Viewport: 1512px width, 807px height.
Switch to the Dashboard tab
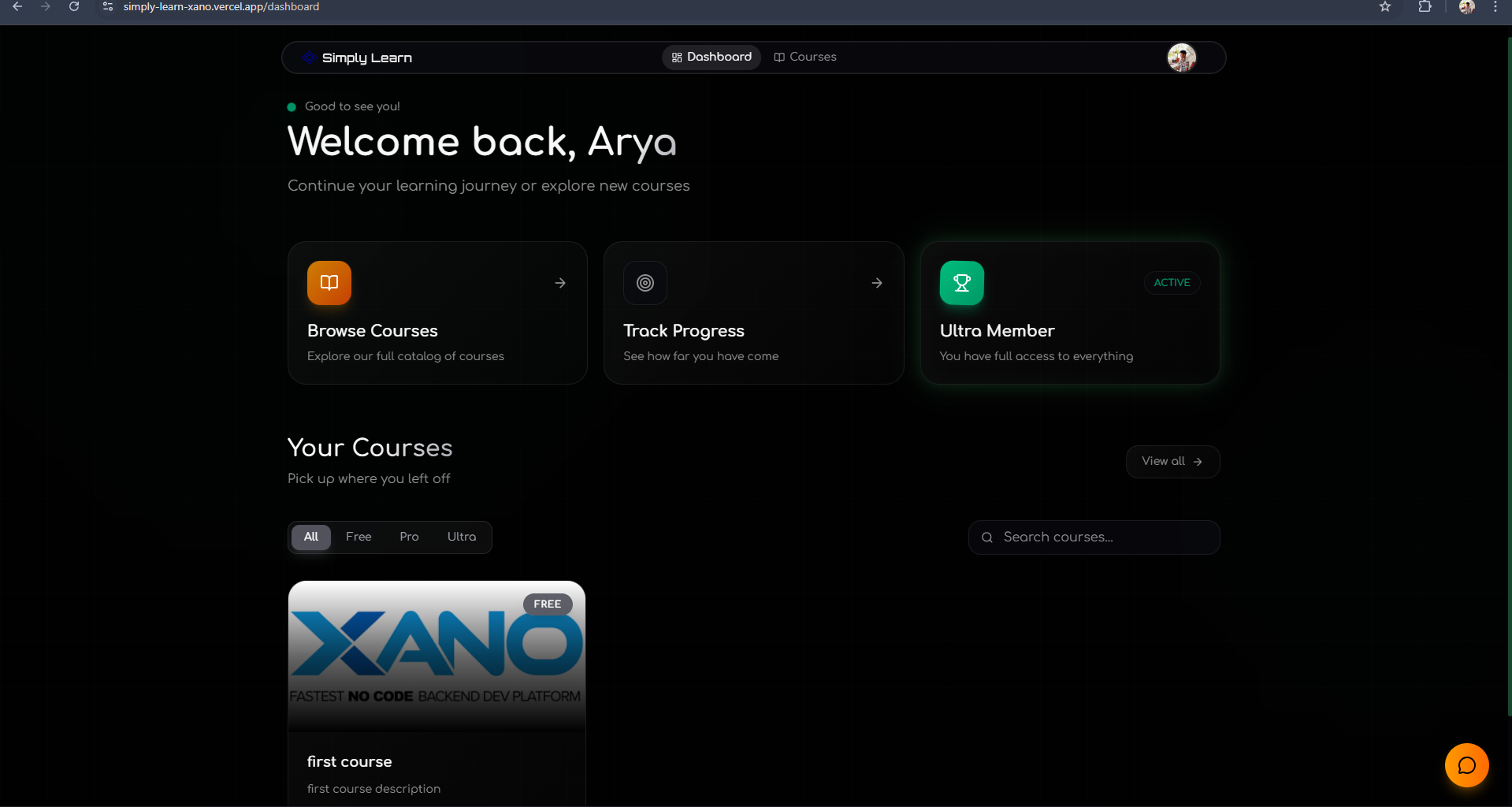click(711, 57)
